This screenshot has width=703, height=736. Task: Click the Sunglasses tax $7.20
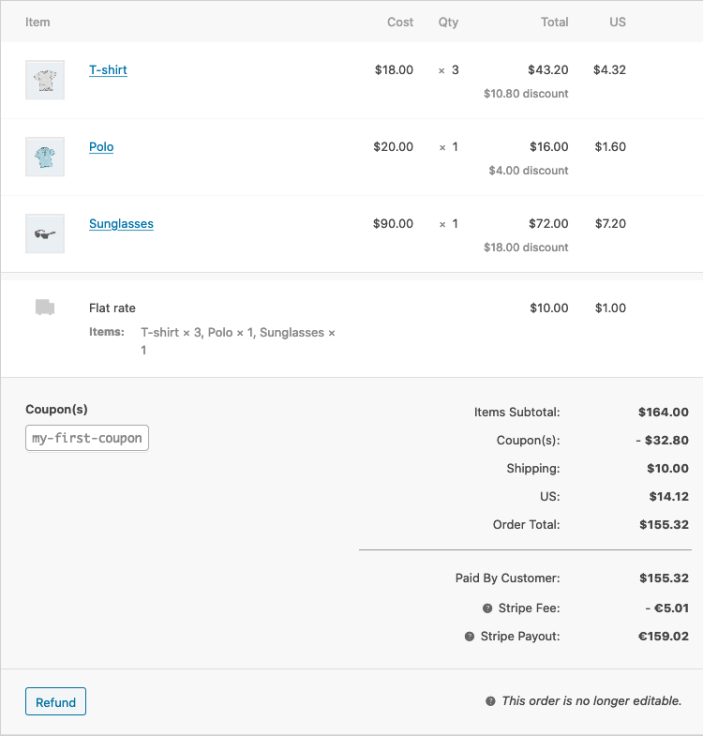pos(610,224)
